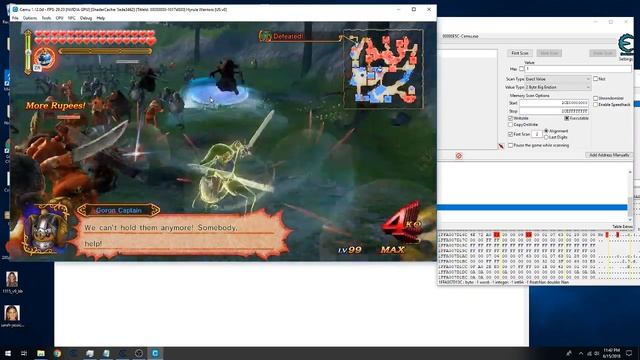Select the Alignment radio button
The width and height of the screenshot is (640, 360).
tap(546, 131)
